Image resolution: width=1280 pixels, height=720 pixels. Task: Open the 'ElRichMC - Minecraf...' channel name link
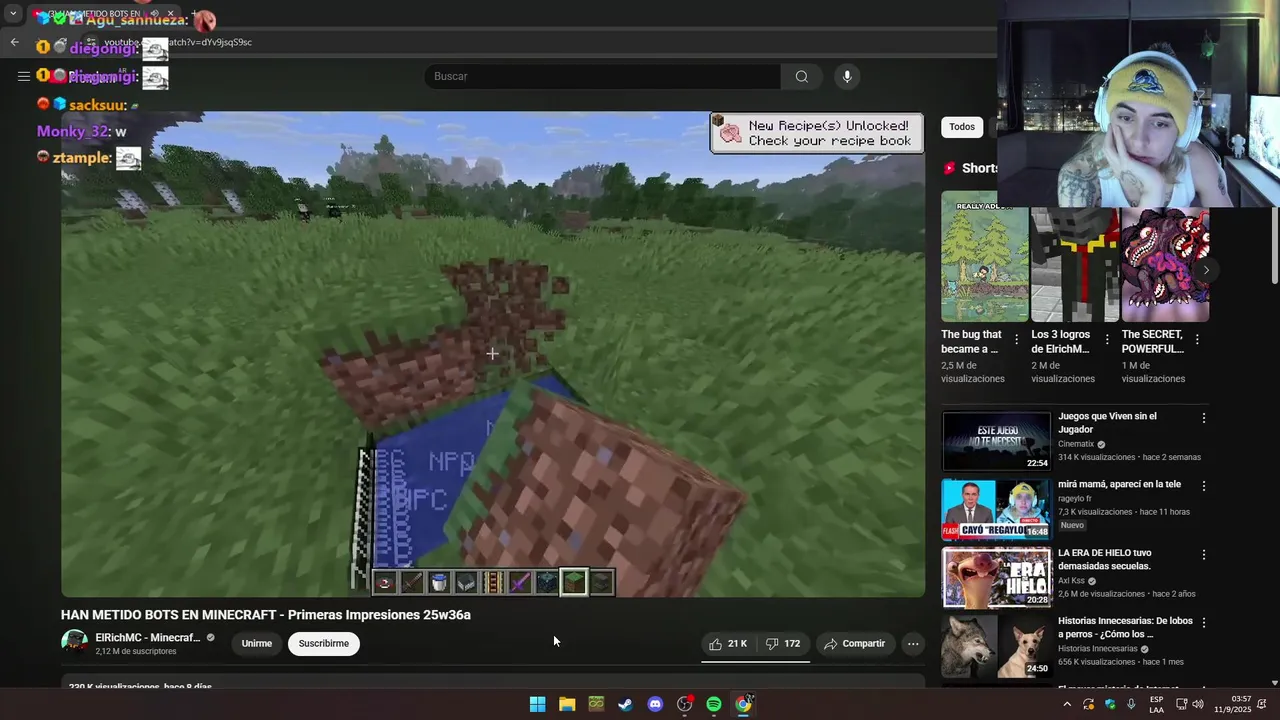tap(148, 638)
